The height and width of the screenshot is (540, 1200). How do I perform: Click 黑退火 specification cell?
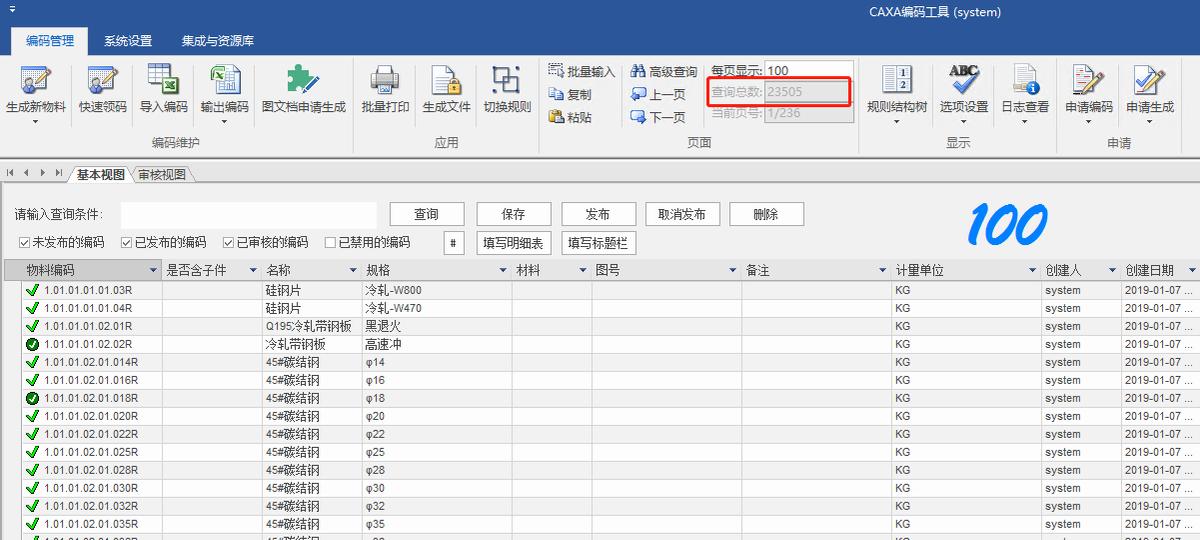437,326
